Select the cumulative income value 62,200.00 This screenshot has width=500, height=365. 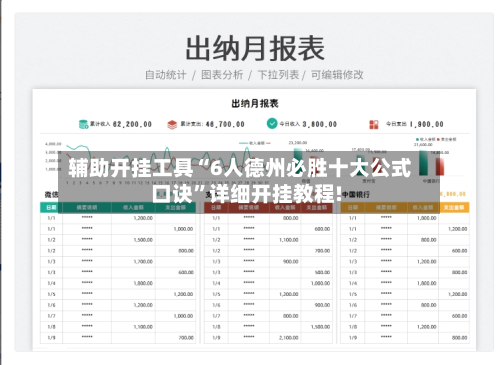click(x=132, y=124)
